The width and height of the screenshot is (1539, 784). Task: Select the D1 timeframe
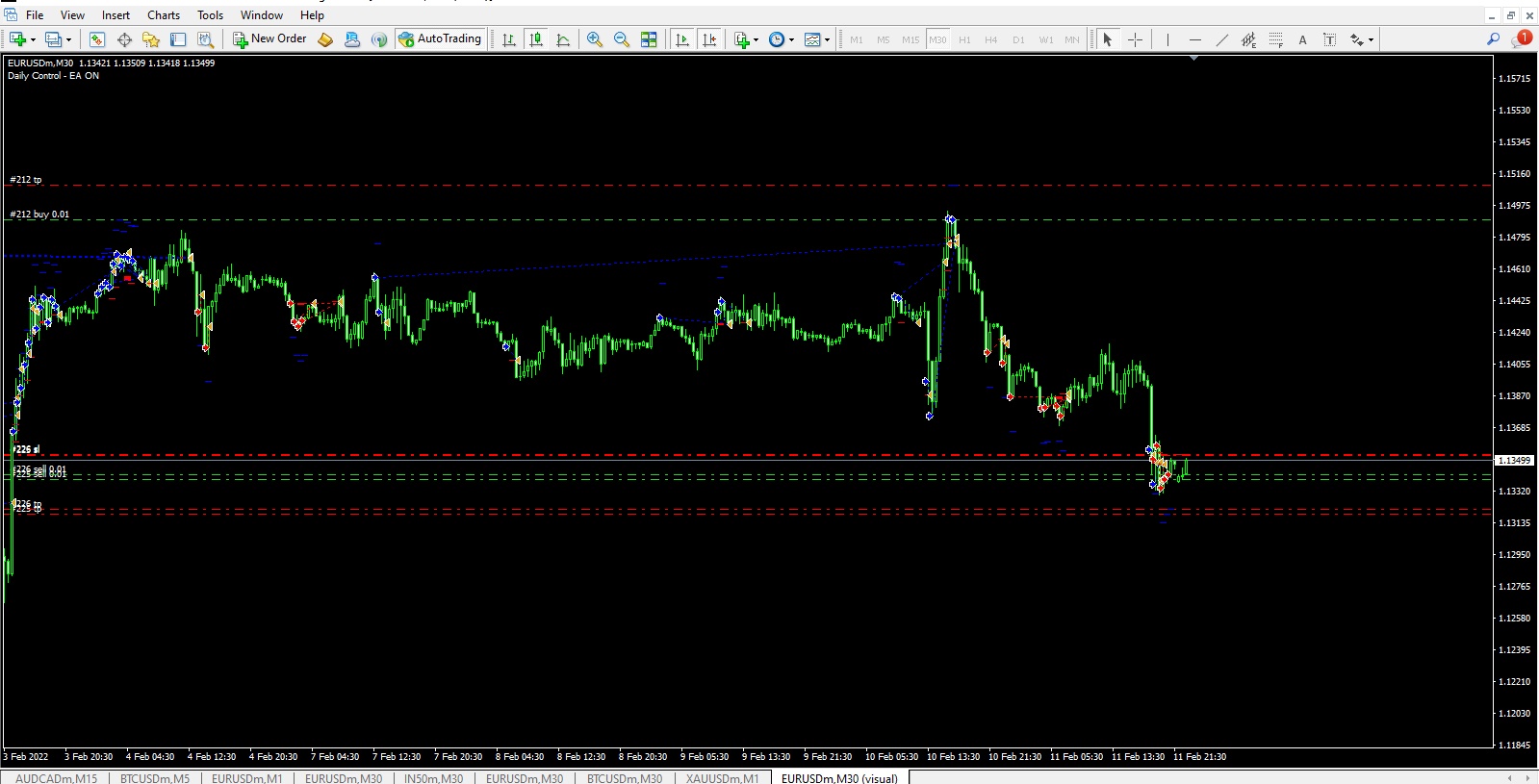(x=1018, y=39)
